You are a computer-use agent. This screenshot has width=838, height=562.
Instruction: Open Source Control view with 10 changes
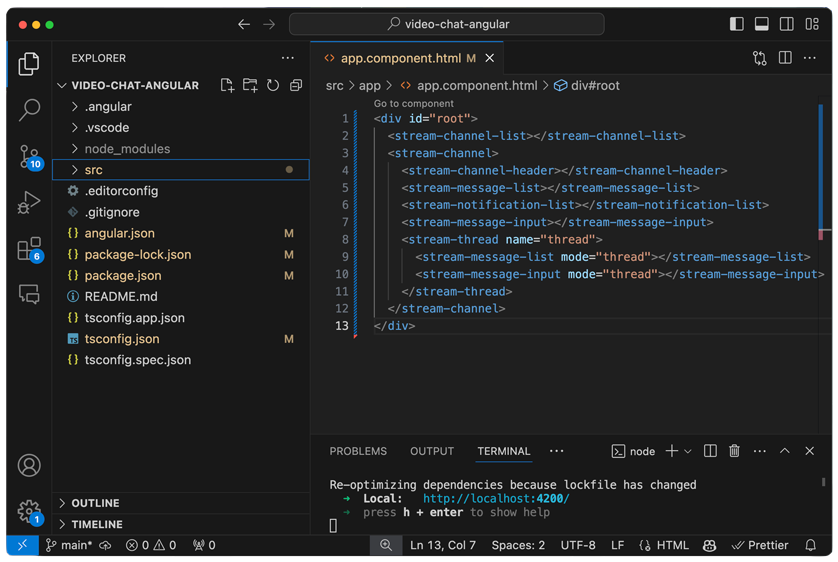pos(29,157)
